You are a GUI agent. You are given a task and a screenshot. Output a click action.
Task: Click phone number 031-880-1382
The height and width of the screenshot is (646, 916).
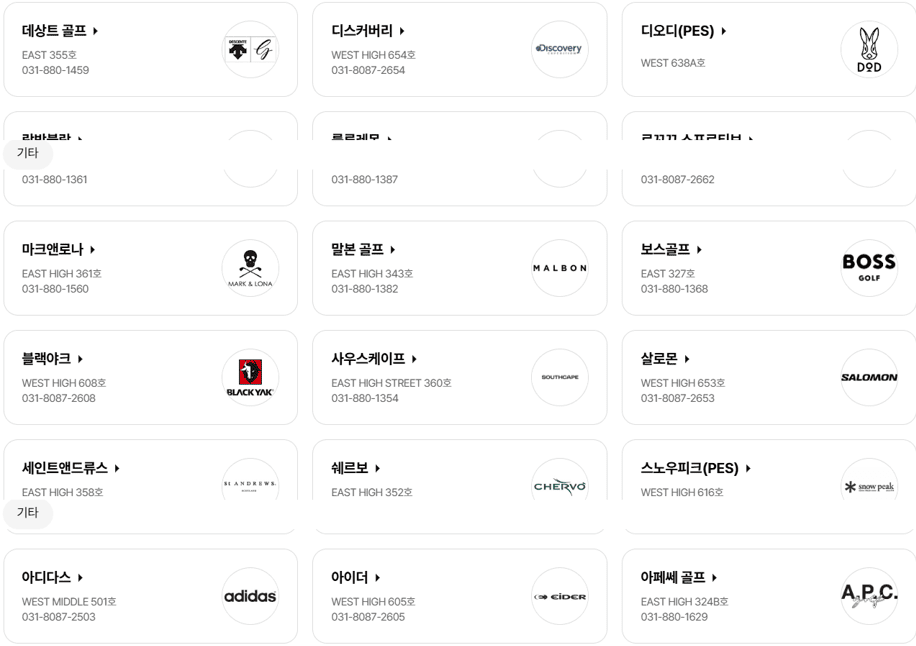(x=365, y=289)
